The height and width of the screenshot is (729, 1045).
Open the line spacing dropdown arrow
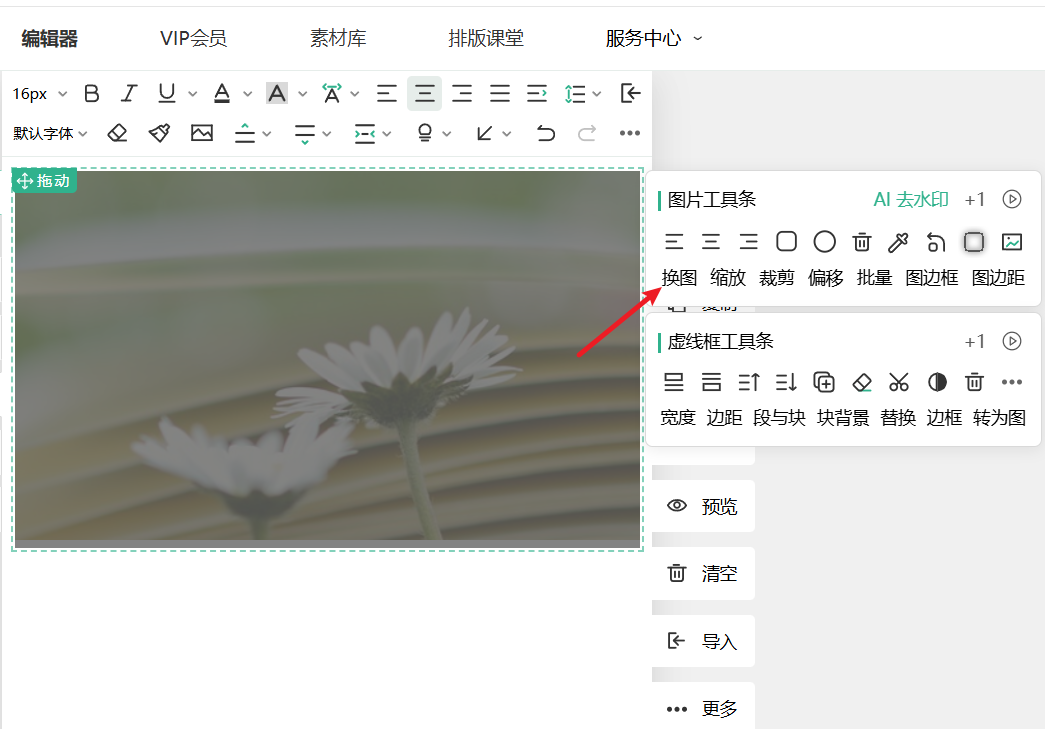(597, 94)
